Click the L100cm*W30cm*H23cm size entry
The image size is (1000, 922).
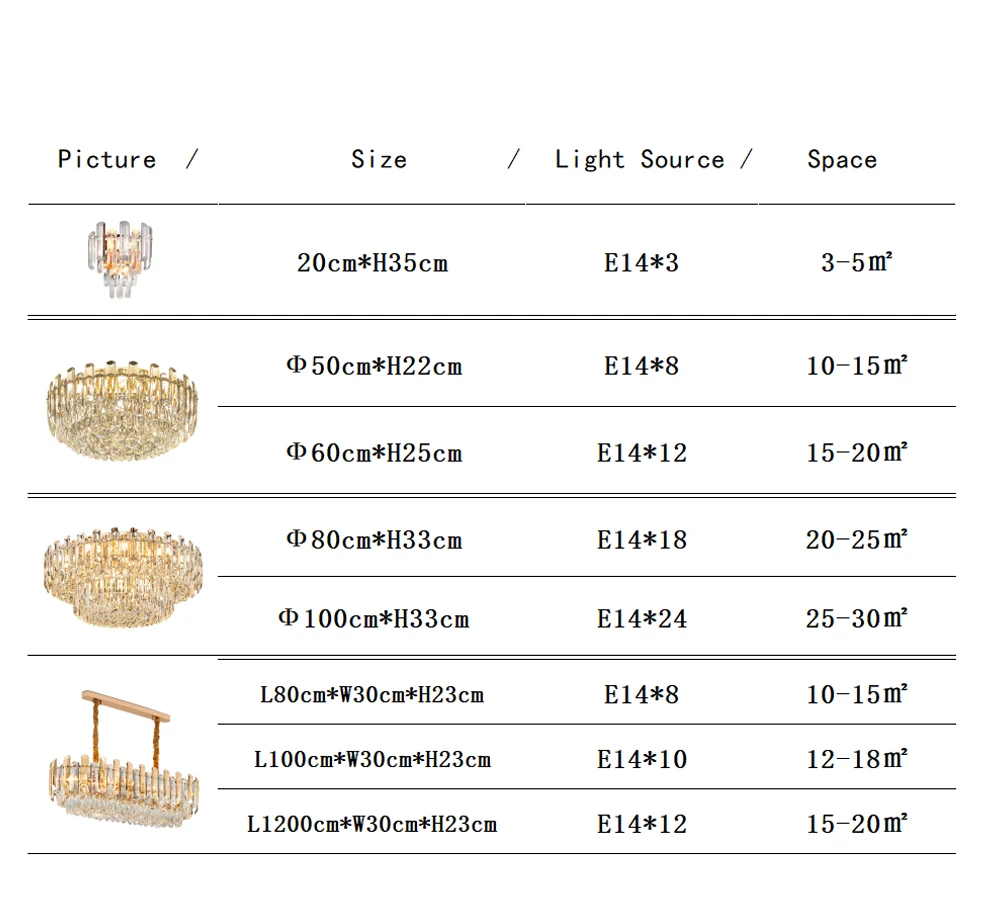(x=372, y=759)
